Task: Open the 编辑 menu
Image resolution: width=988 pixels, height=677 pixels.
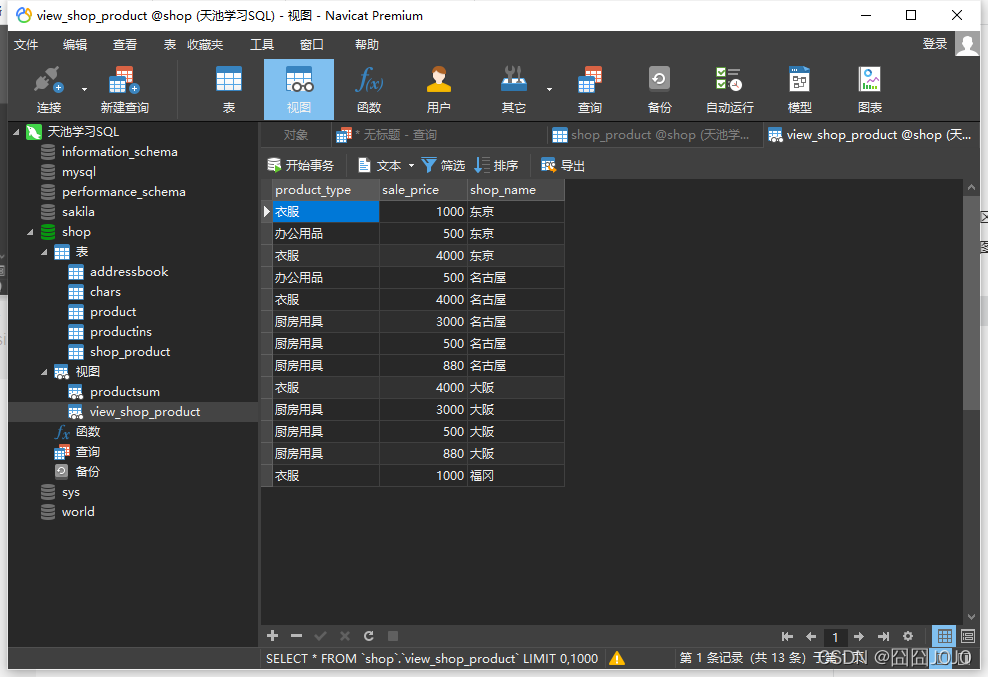Action: (75, 45)
